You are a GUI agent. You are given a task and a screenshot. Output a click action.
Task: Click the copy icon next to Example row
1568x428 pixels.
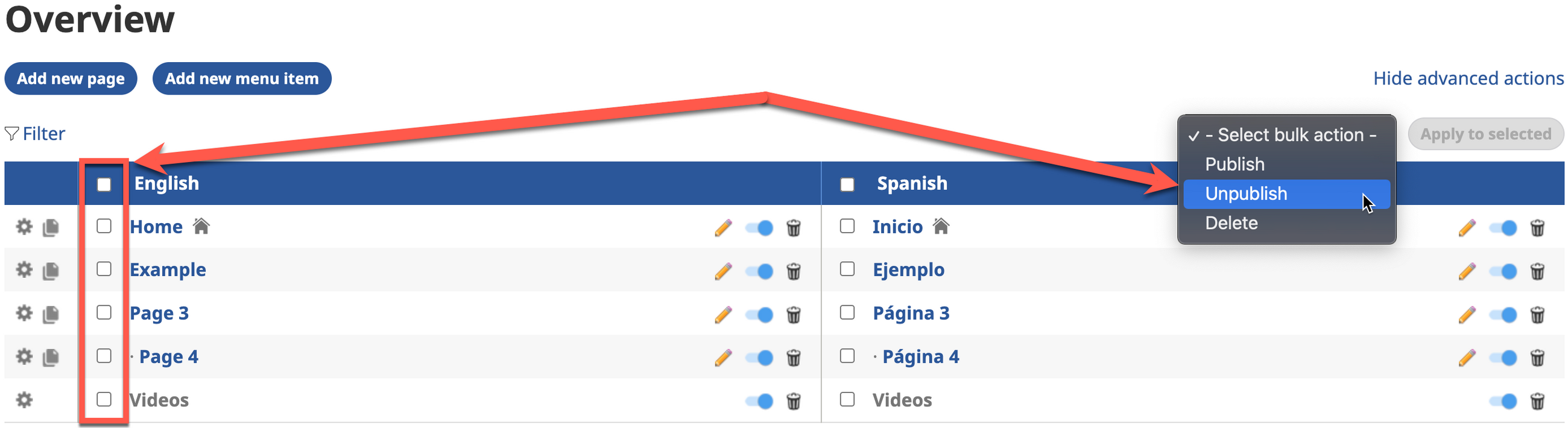click(51, 271)
